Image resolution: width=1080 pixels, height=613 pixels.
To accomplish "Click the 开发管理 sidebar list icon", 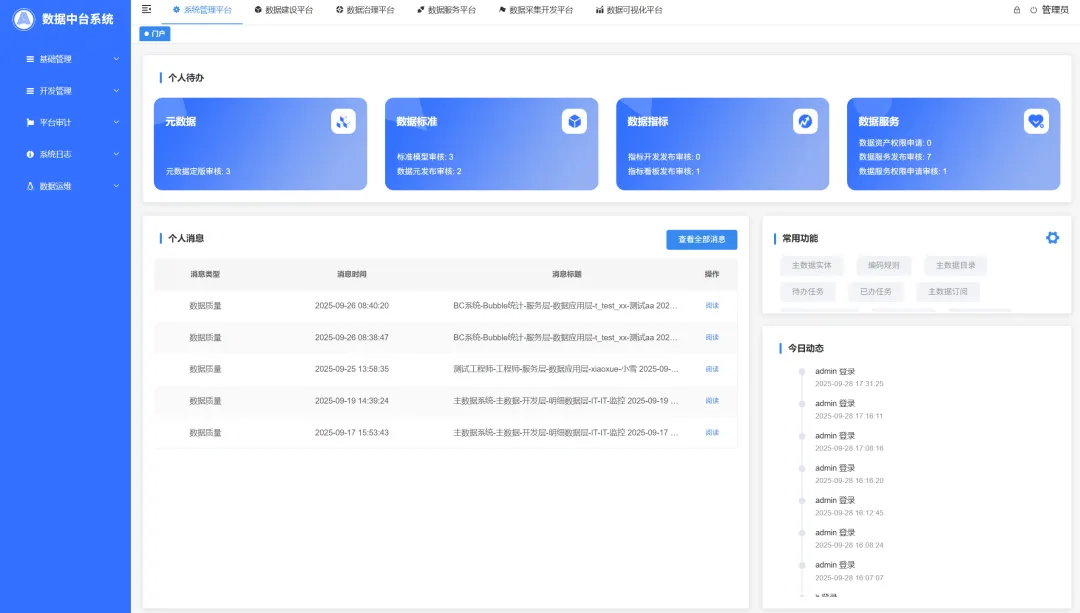I will coord(30,91).
